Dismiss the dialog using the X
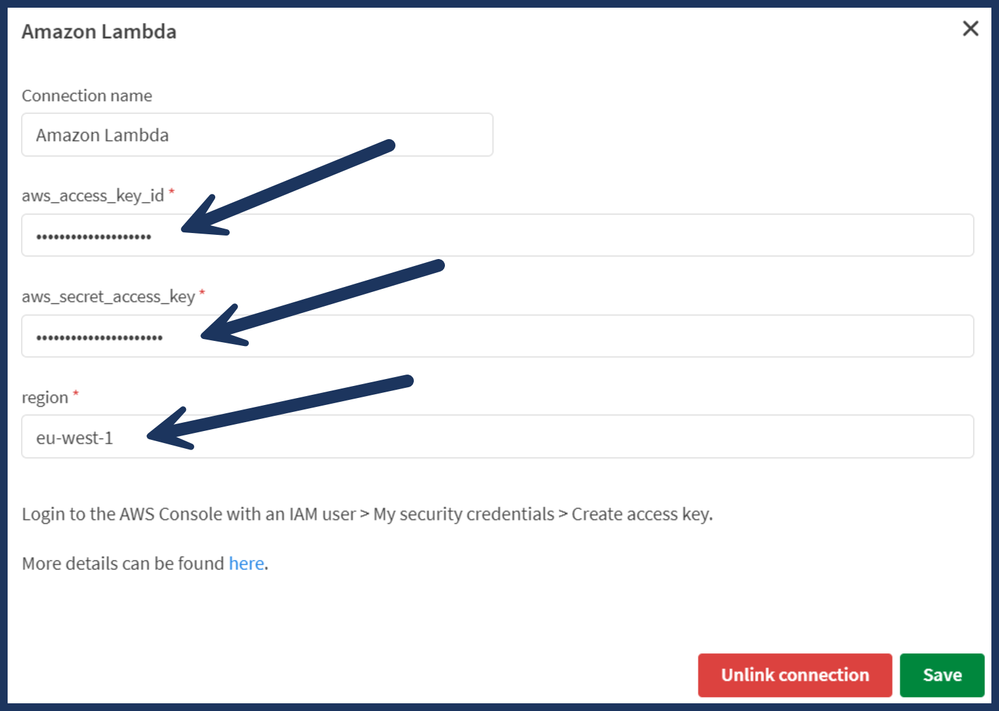This screenshot has height=711, width=999. pyautogui.click(x=970, y=28)
